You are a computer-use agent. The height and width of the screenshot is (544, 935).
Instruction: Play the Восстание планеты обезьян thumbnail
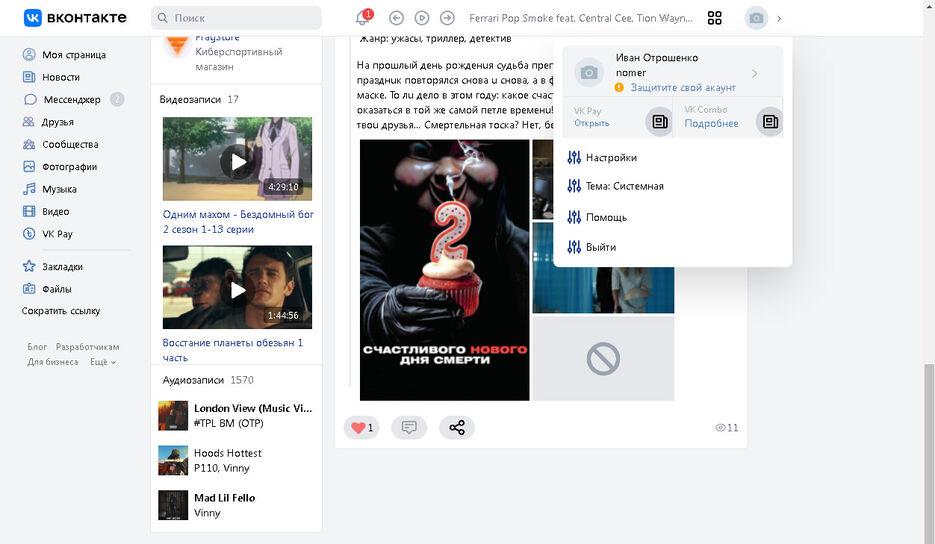(x=237, y=287)
